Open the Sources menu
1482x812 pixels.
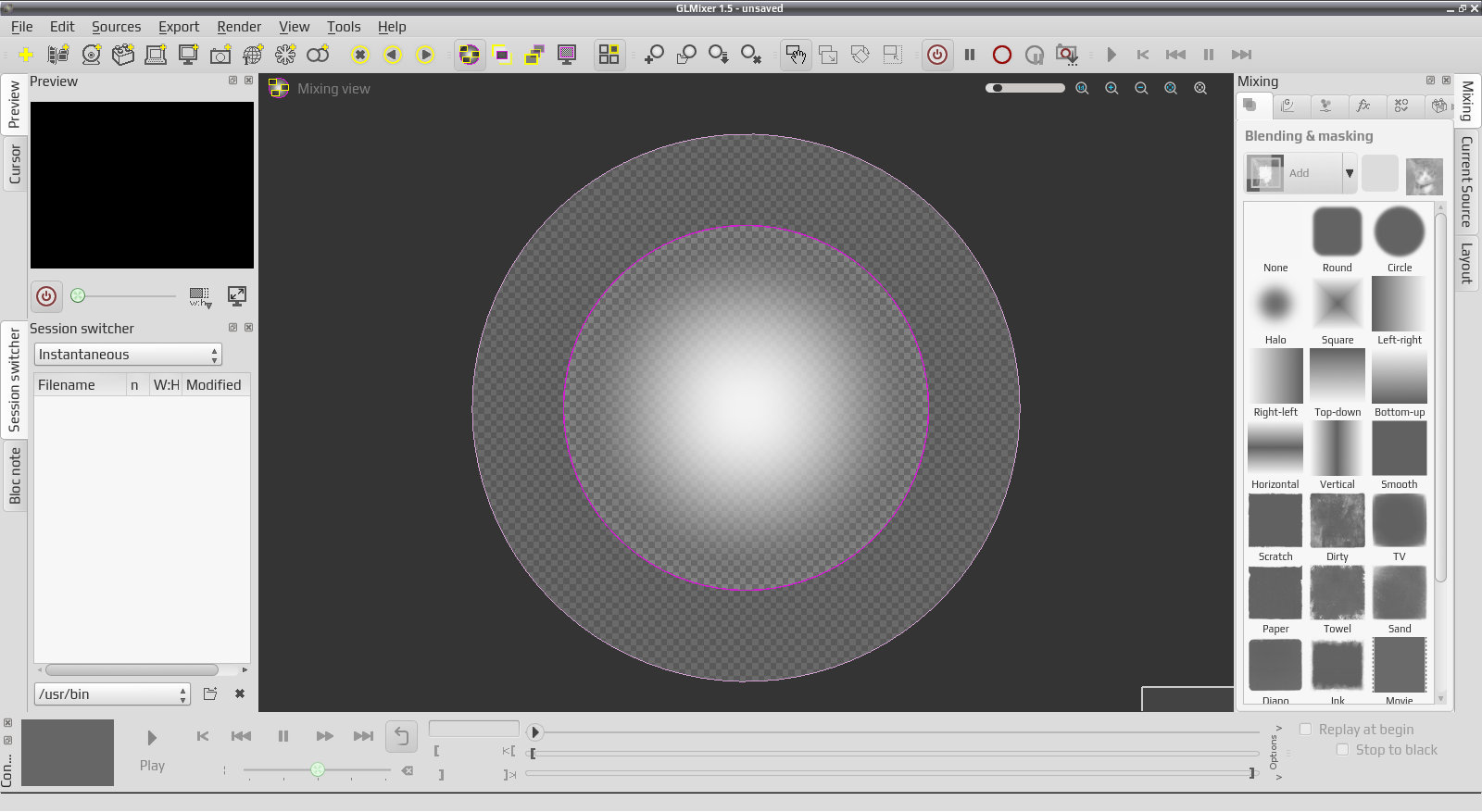pos(116,27)
